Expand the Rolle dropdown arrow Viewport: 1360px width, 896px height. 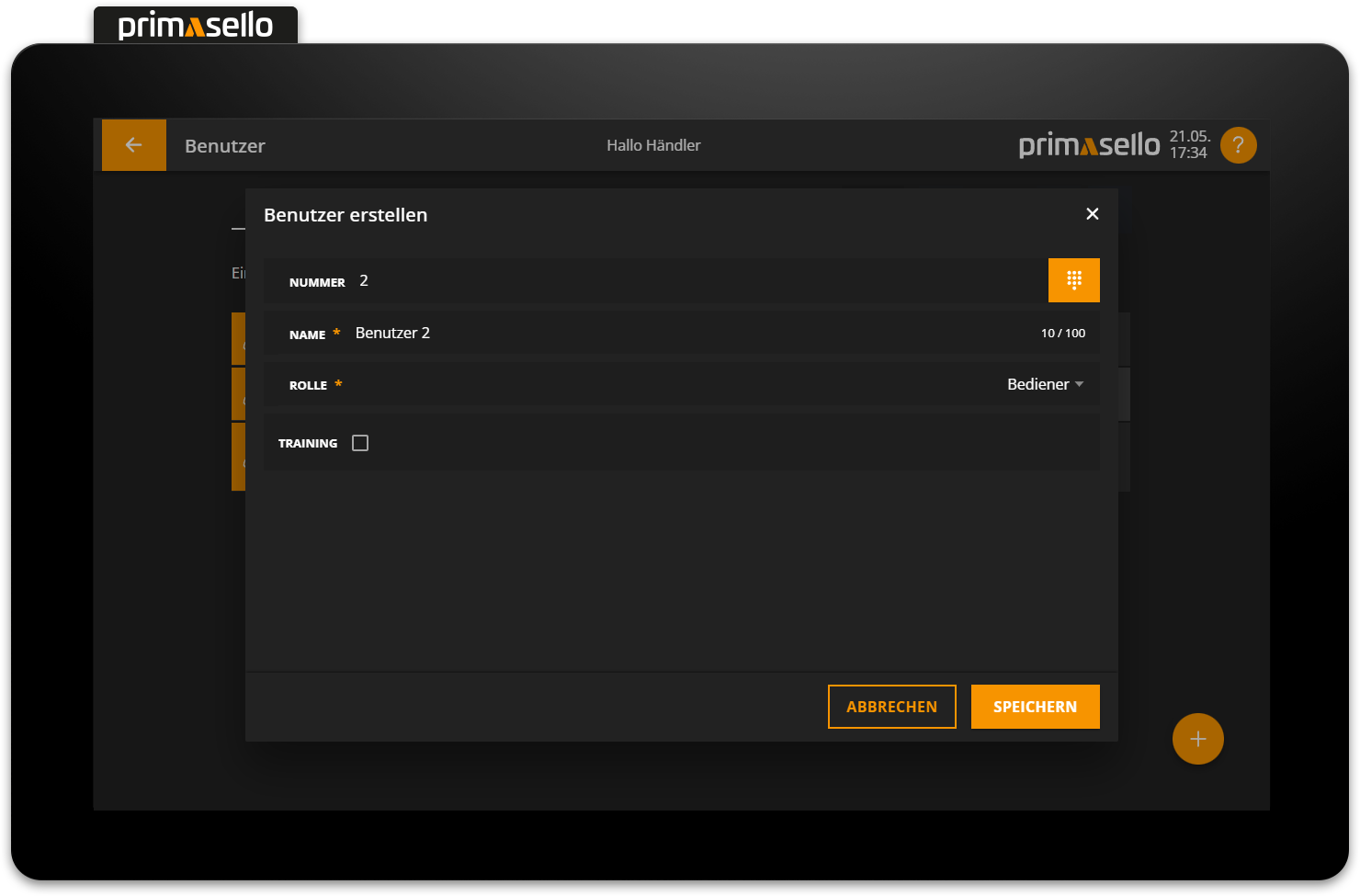[1079, 384]
